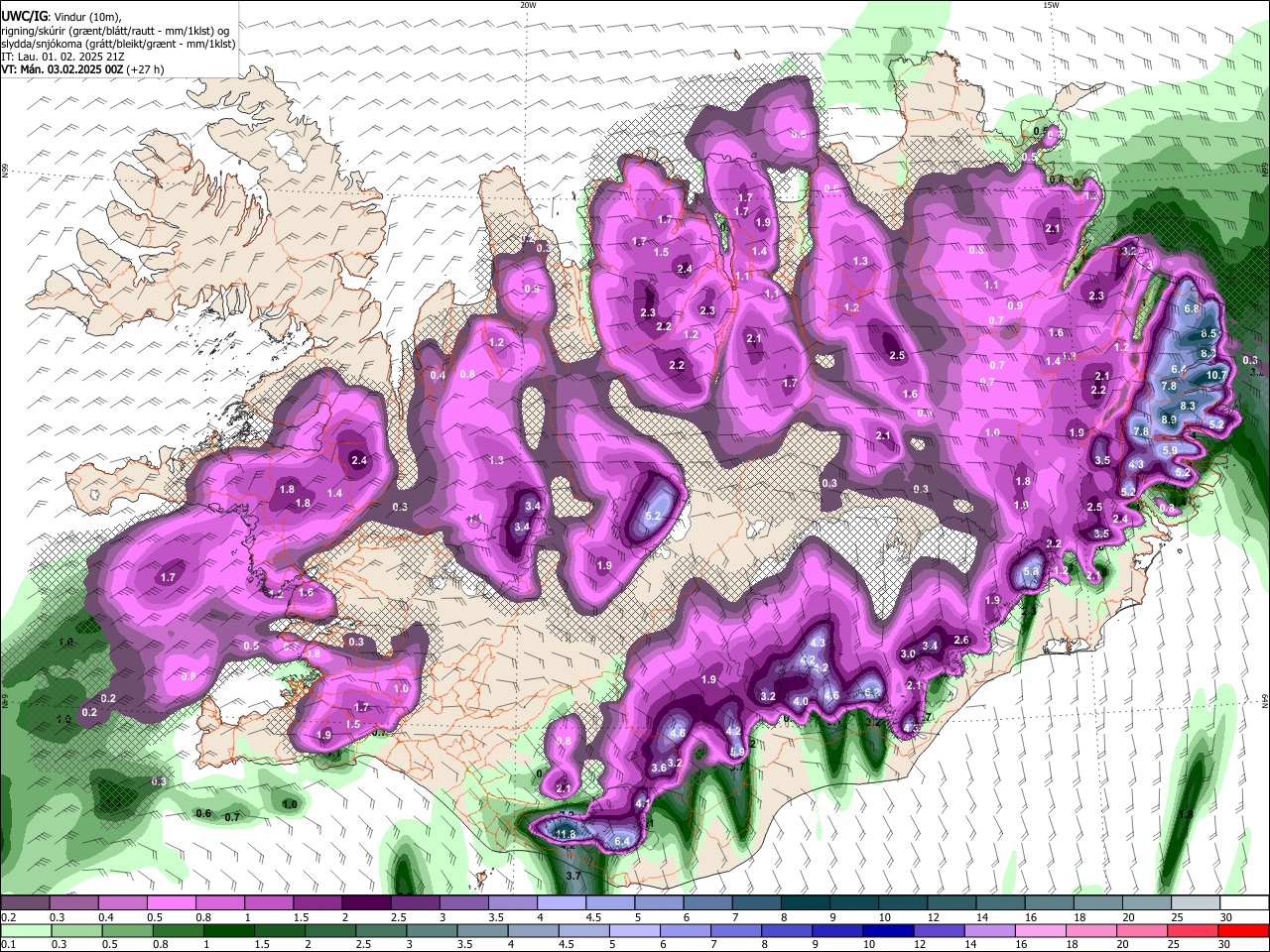1270x952 pixels.
Task: Click the bright red swatch after 30 in lower legend
Action: point(1244,930)
